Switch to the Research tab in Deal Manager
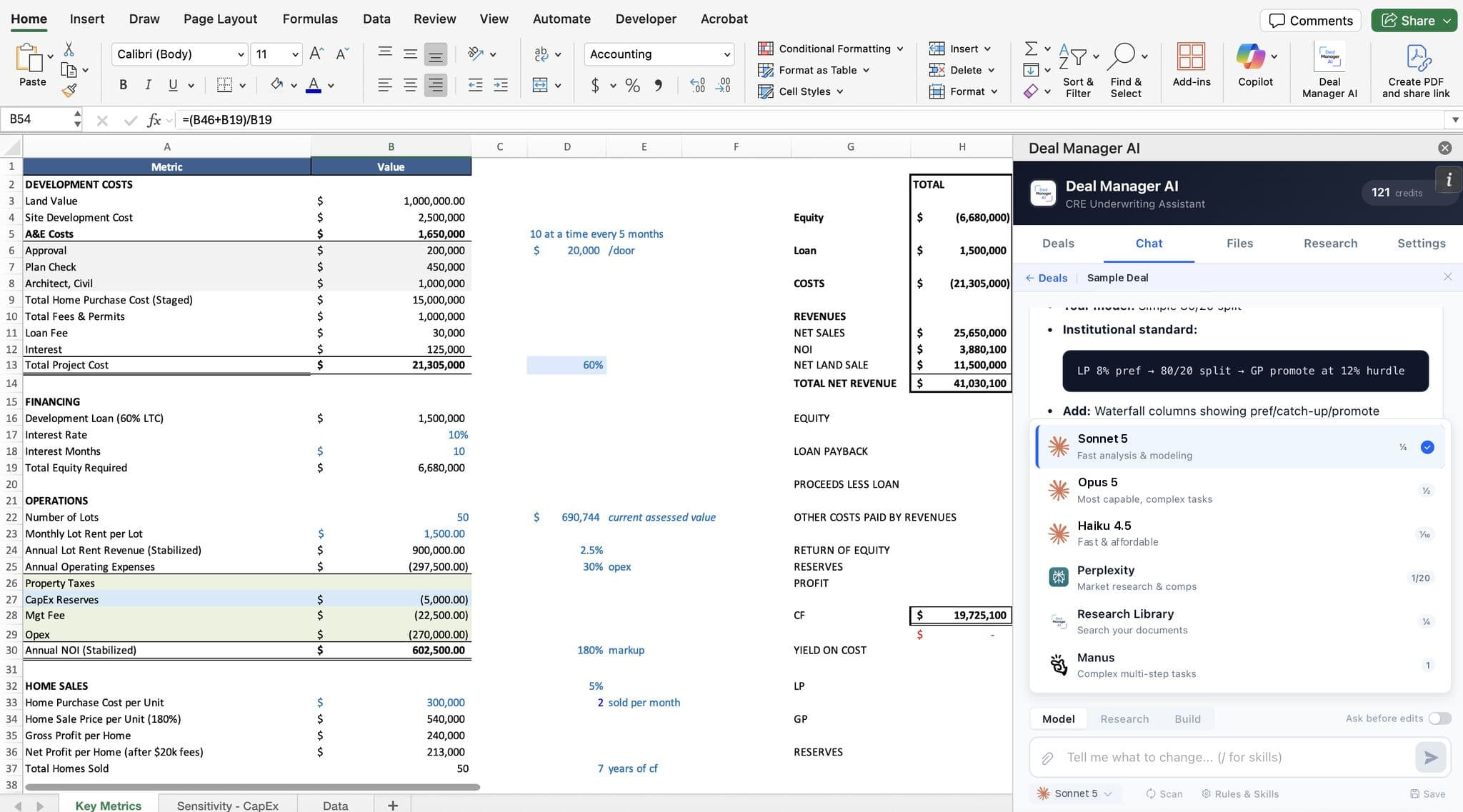The width and height of the screenshot is (1463, 812). (x=1330, y=244)
